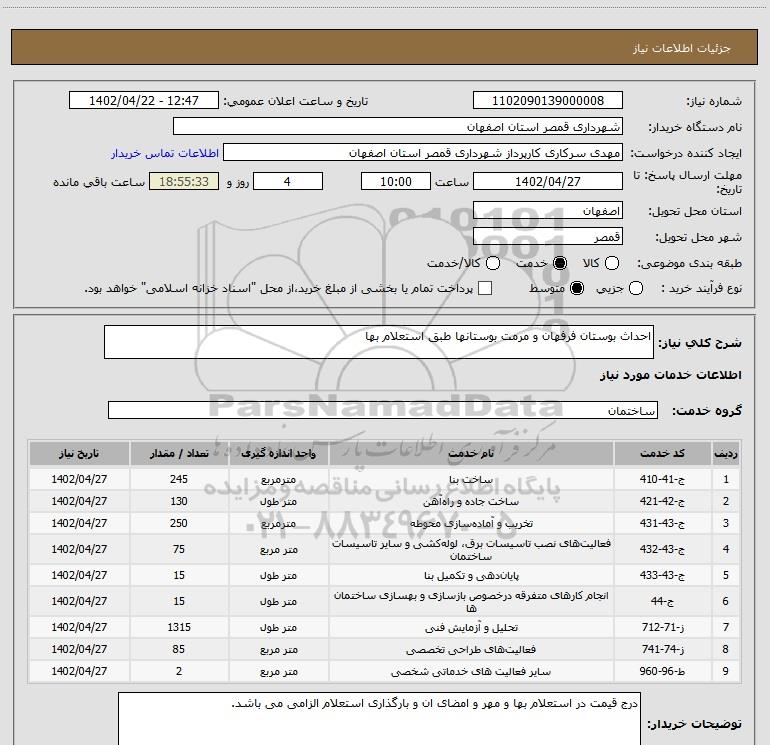Image resolution: width=770 pixels, height=745 pixels.
Task: Click the request number field 1102090139000008
Action: 548,101
